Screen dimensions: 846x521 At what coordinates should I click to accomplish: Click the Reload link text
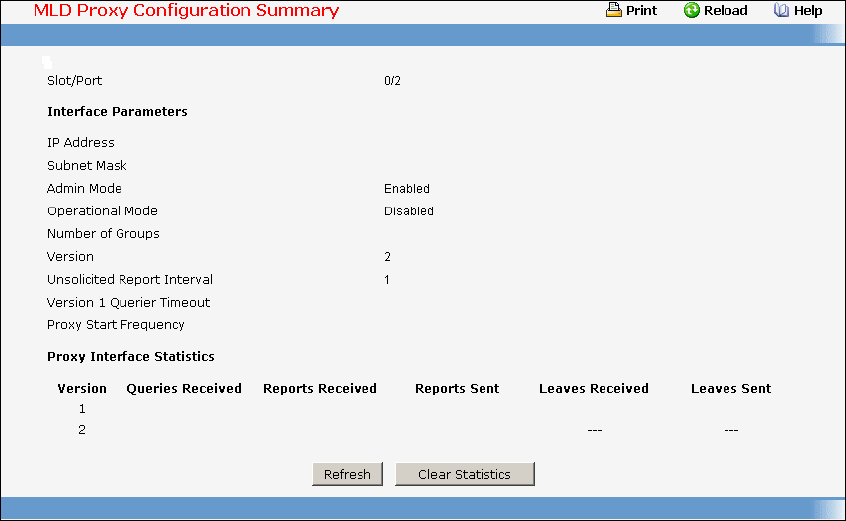click(x=725, y=10)
